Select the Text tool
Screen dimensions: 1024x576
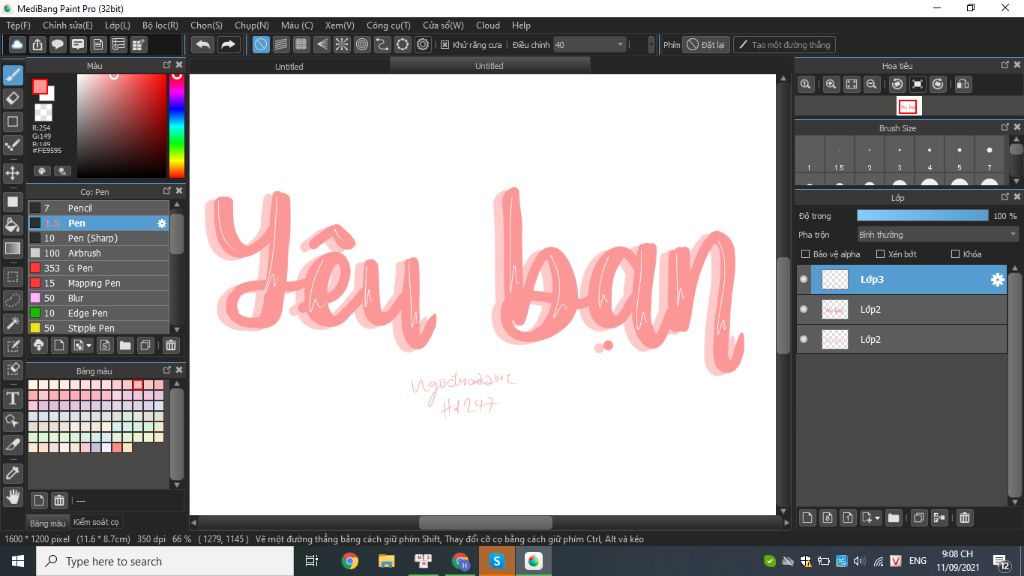[13, 398]
